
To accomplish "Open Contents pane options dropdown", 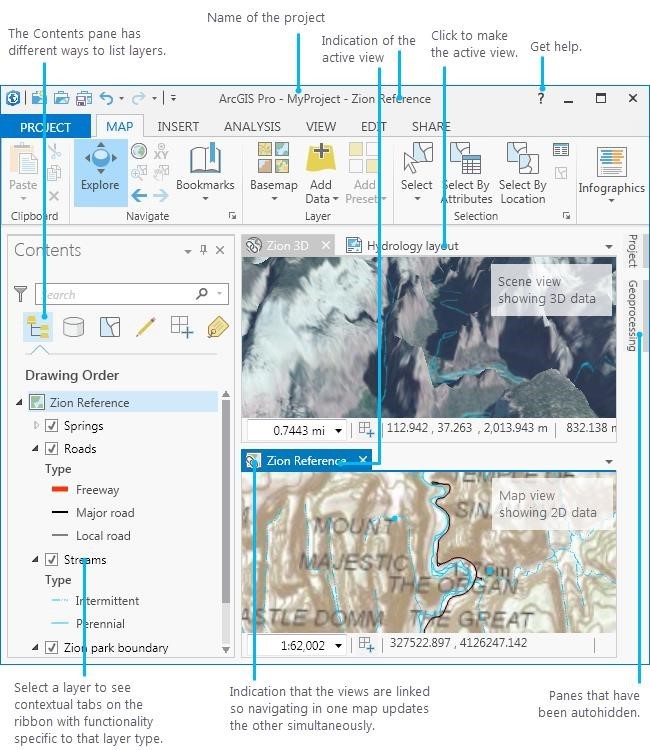I will (x=187, y=251).
